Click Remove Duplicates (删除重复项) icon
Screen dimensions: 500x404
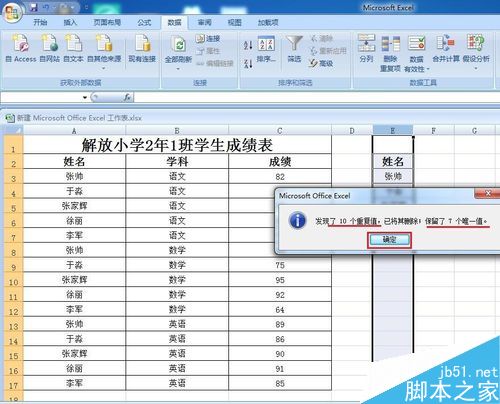[x=390, y=44]
